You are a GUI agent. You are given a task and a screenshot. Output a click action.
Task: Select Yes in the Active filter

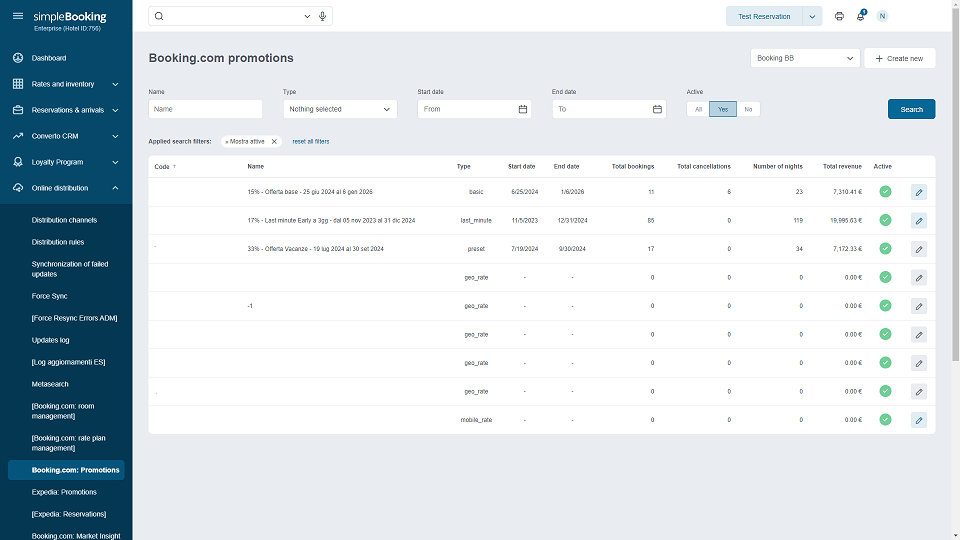[723, 109]
